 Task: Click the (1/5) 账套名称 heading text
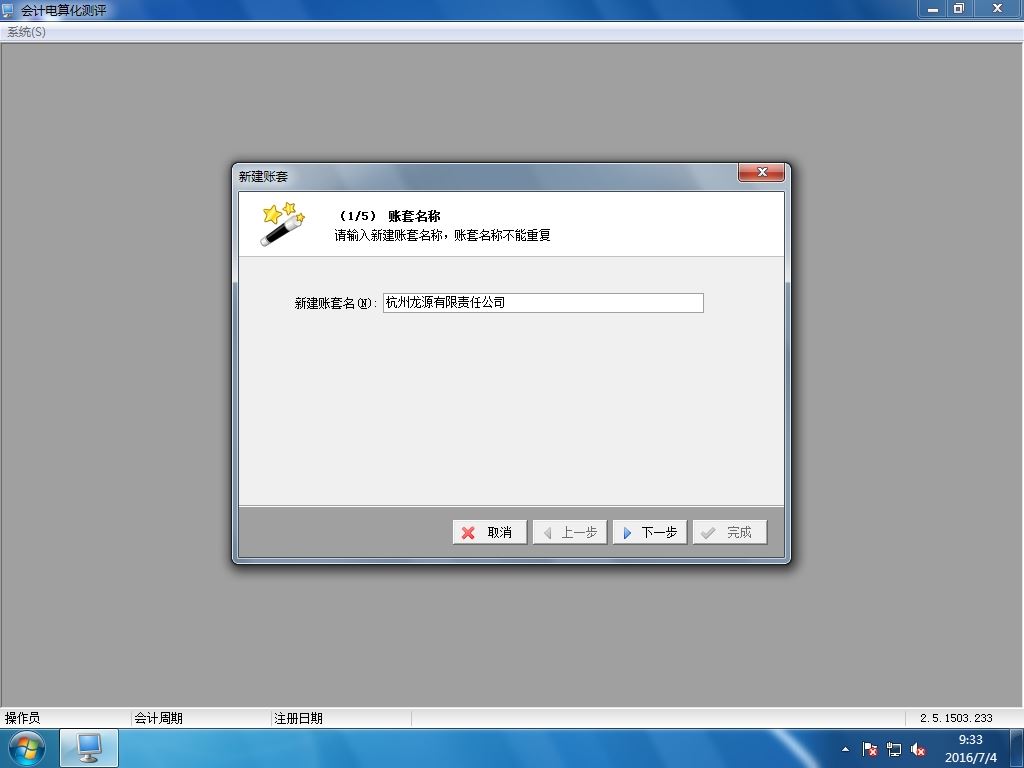[x=389, y=216]
